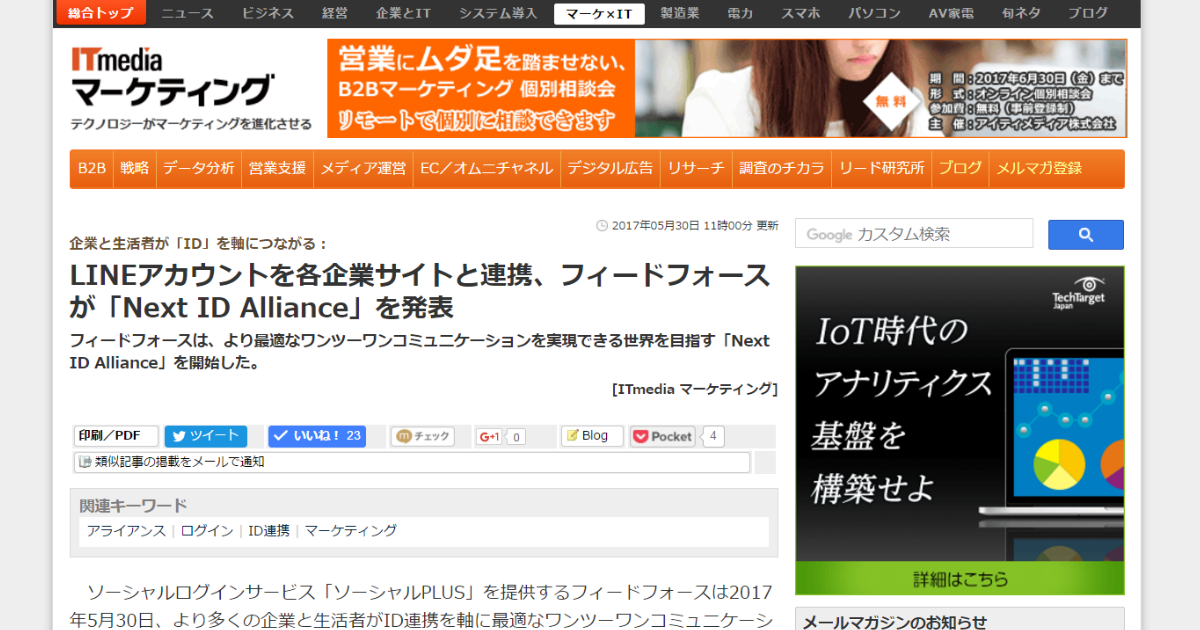1200x630 pixels.
Task: Click the ログイン keyword link
Action: 207,531
